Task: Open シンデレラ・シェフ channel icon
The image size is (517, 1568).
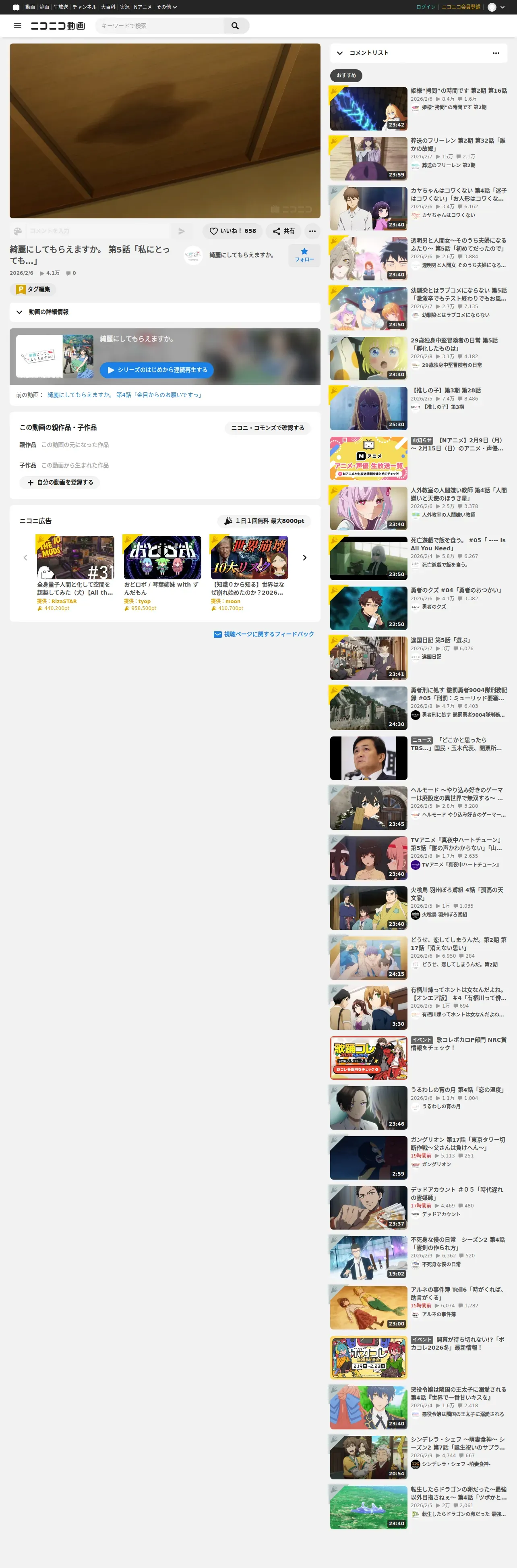Action: click(x=416, y=1464)
